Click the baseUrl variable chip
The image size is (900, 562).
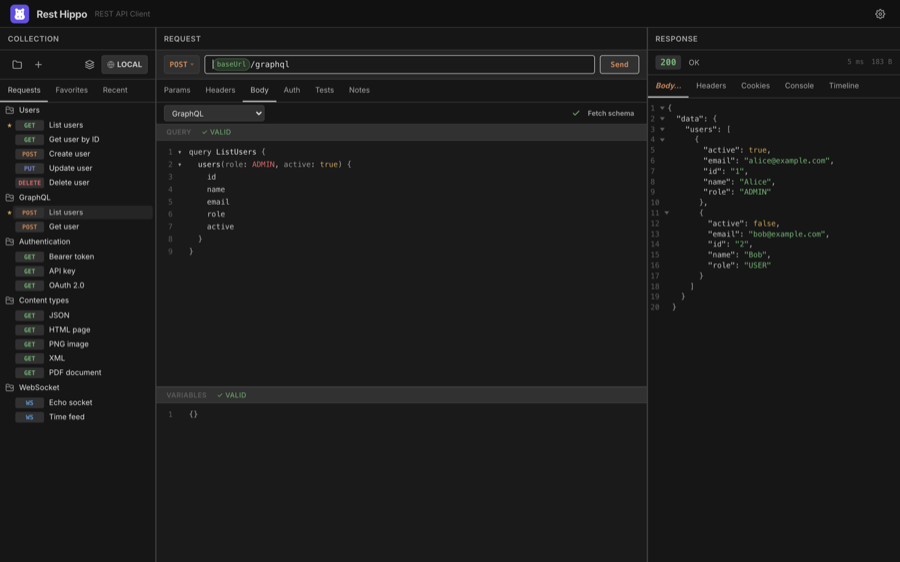[x=231, y=64]
